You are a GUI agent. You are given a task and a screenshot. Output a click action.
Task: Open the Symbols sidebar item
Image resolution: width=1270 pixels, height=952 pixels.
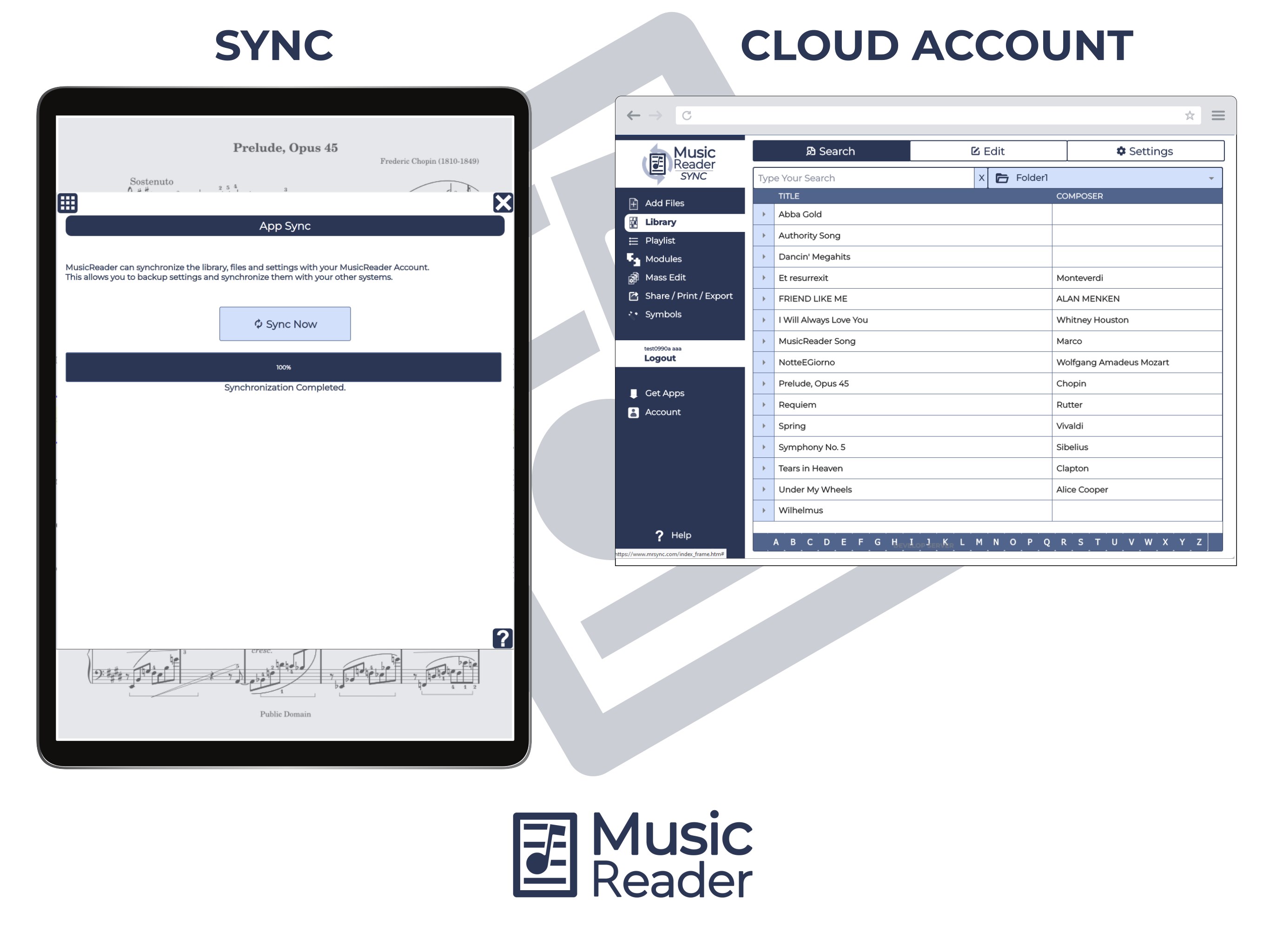coord(662,314)
